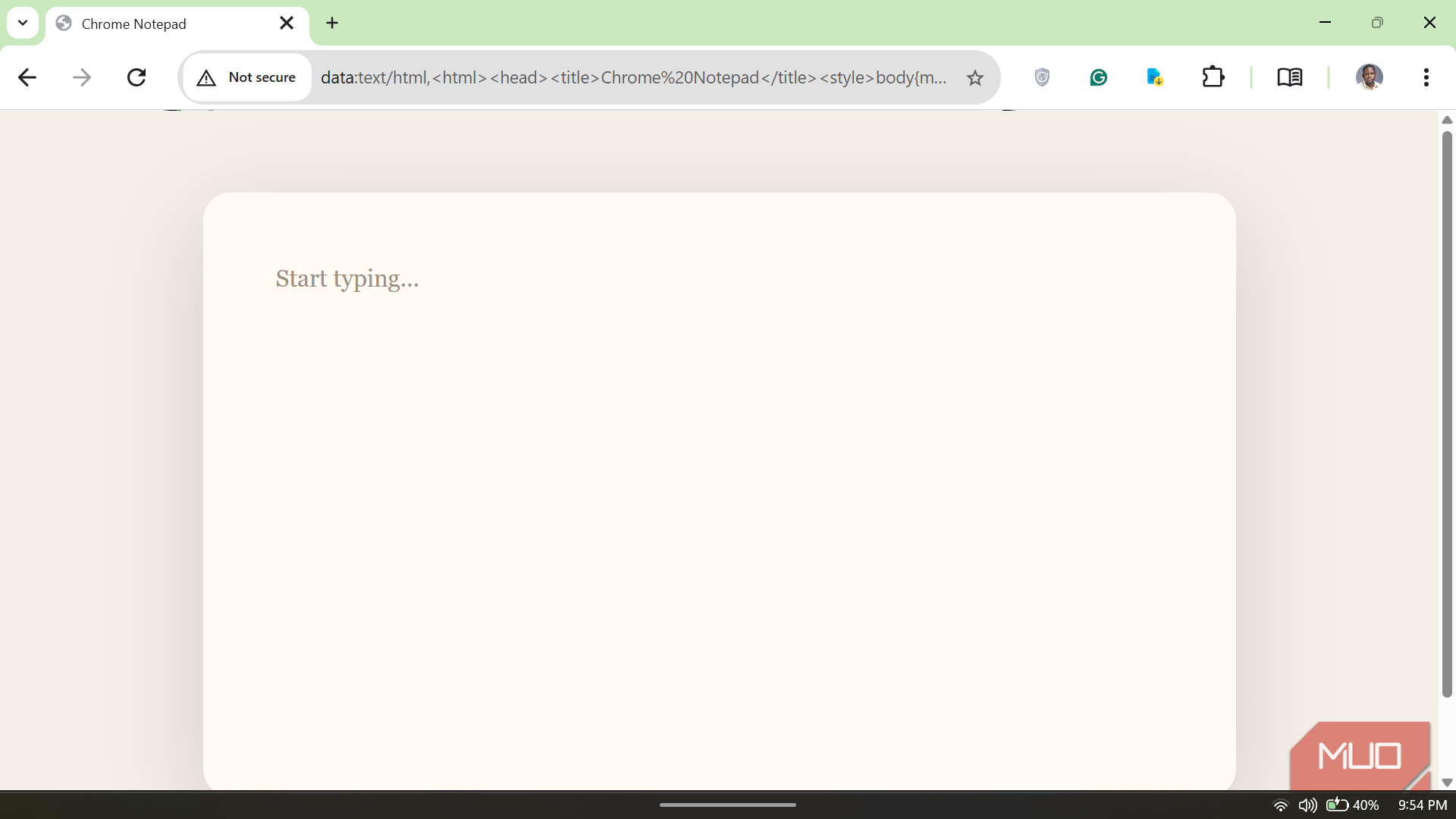The width and height of the screenshot is (1456, 819).
Task: Click into the Start typing notepad area
Action: pyautogui.click(x=719, y=491)
